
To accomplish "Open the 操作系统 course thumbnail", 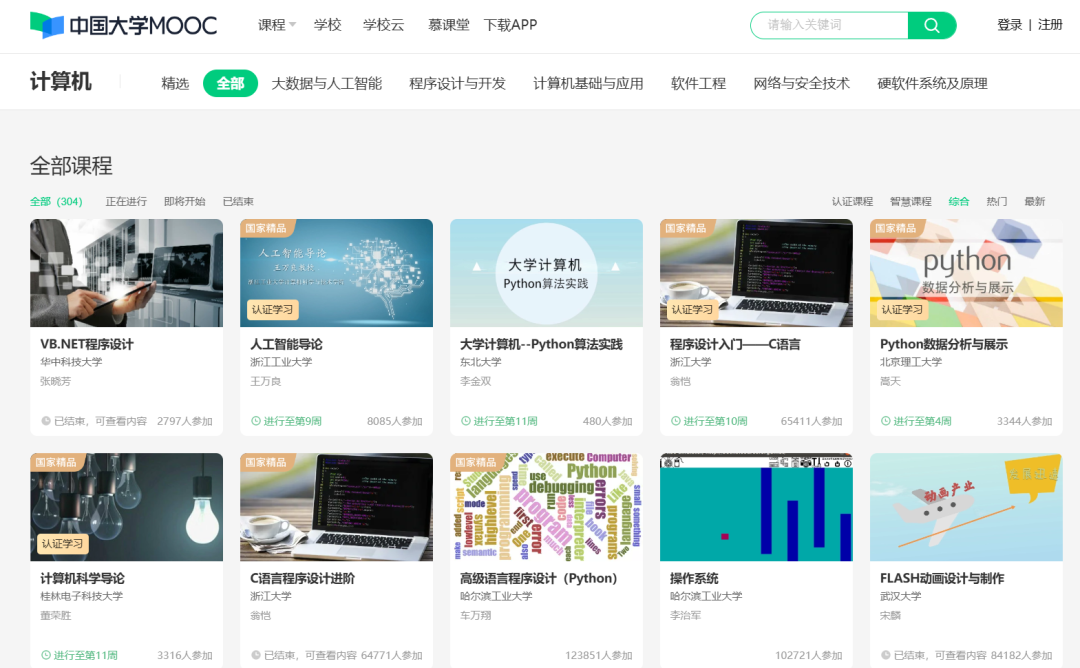I will [x=756, y=507].
